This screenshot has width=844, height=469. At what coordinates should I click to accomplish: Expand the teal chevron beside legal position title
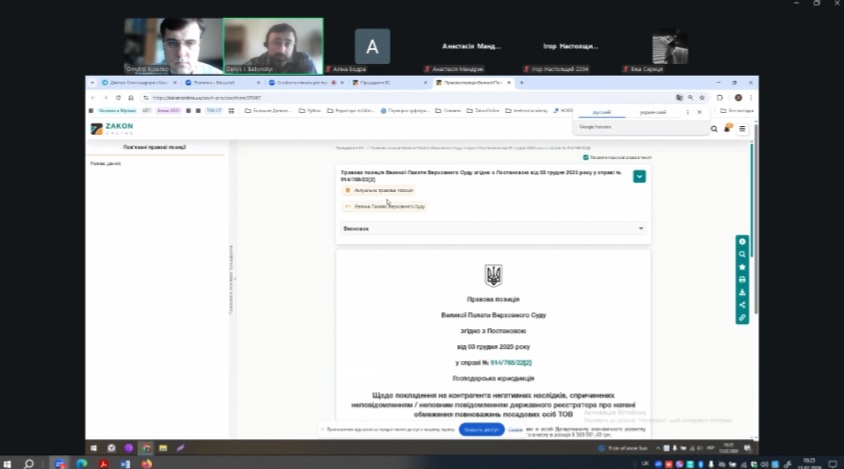click(639, 177)
